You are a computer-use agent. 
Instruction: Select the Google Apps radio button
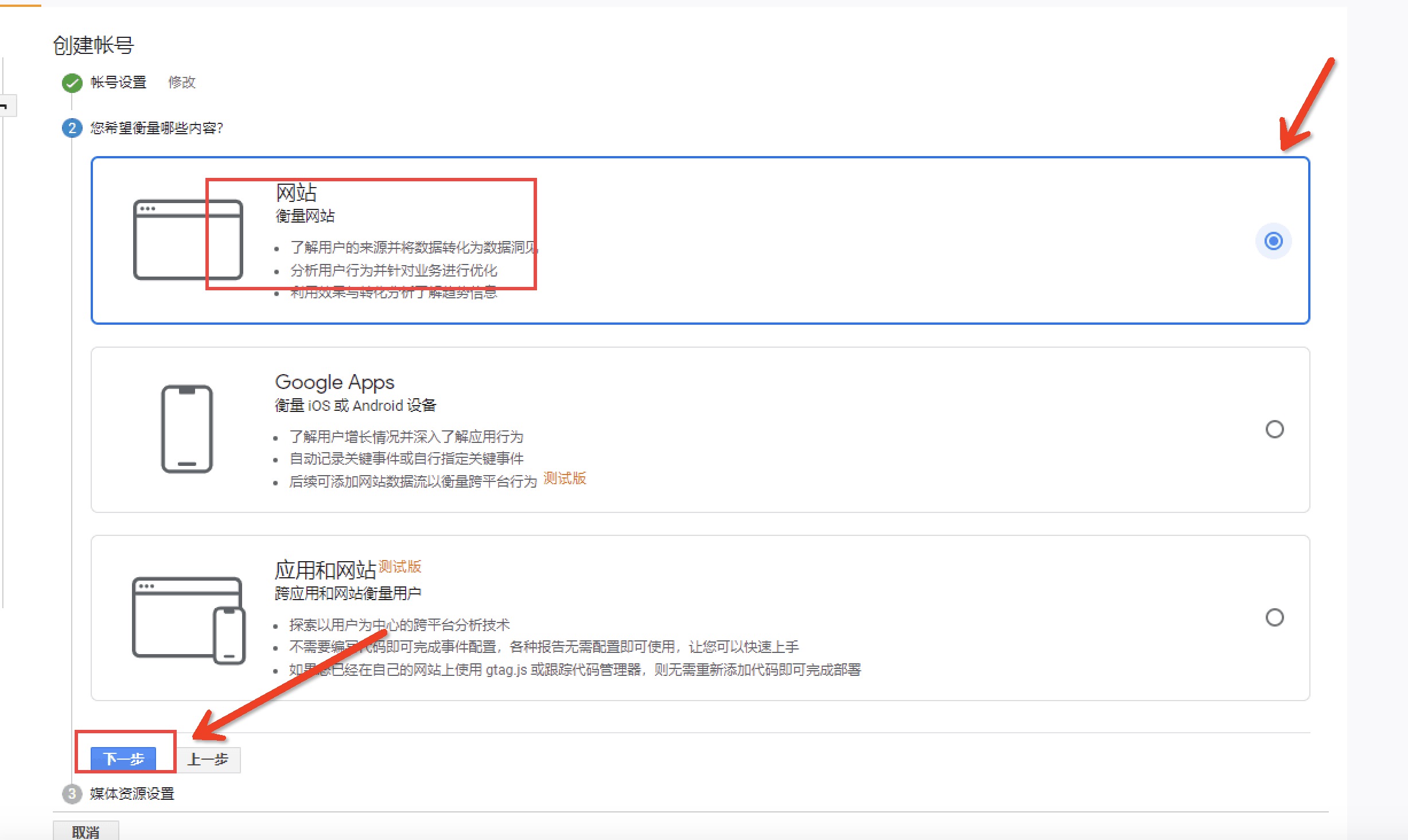1274,429
